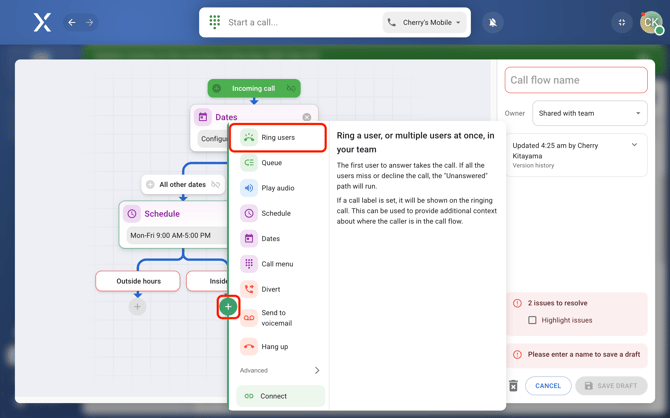Viewport: 670px width, 418px height.
Task: Select Ring users from the step menu
Action: [278, 138]
